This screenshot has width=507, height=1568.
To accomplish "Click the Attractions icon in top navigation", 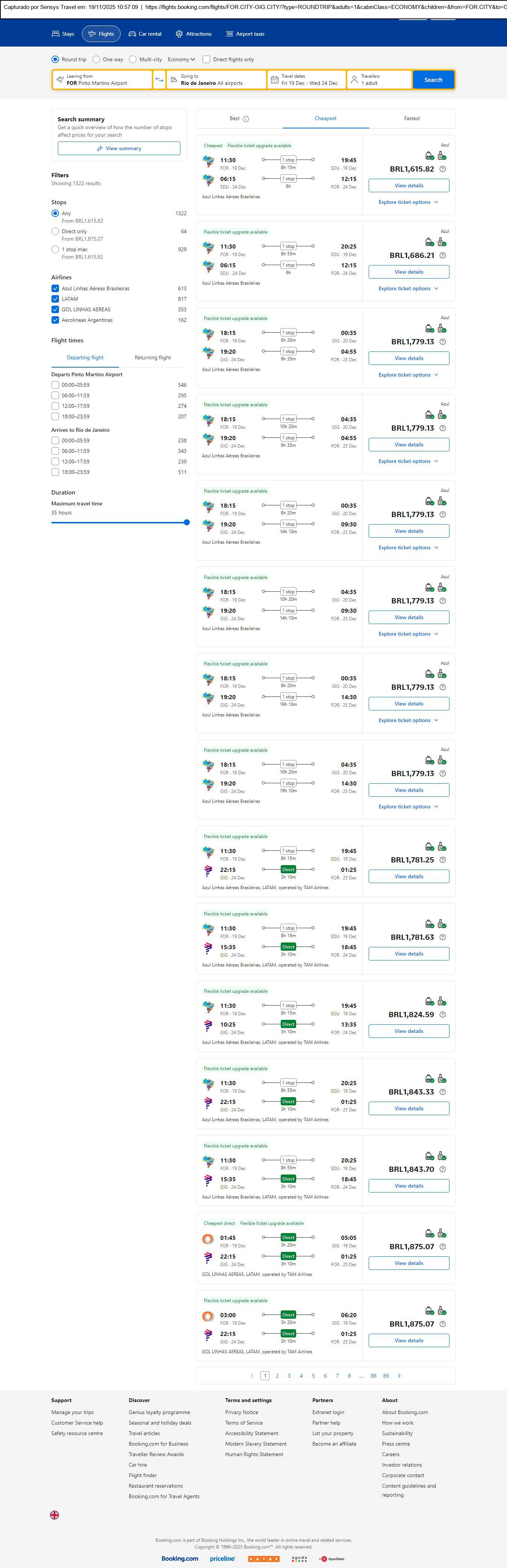I will [179, 34].
